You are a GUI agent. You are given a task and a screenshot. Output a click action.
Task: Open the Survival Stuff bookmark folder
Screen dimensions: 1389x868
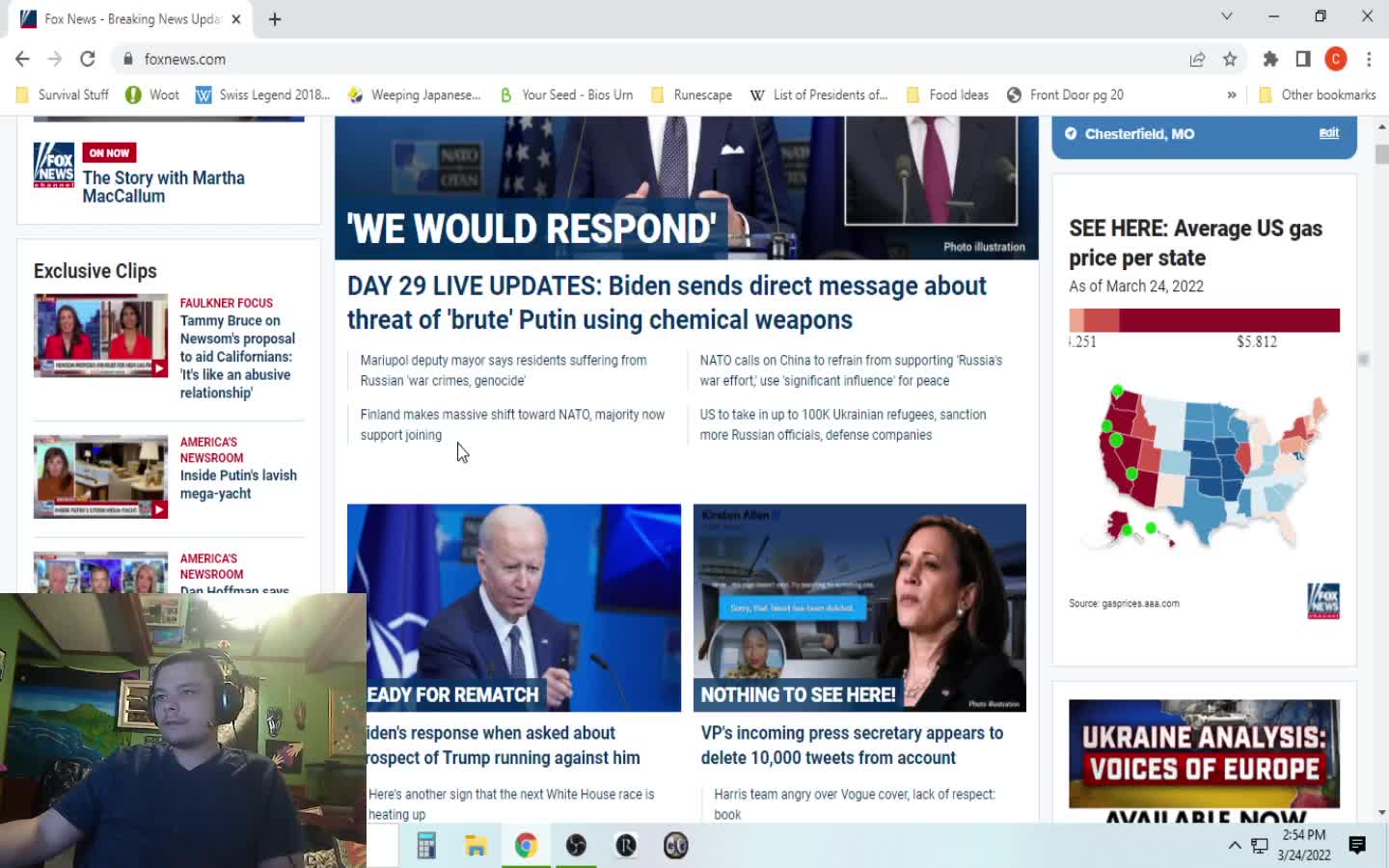click(x=63, y=95)
